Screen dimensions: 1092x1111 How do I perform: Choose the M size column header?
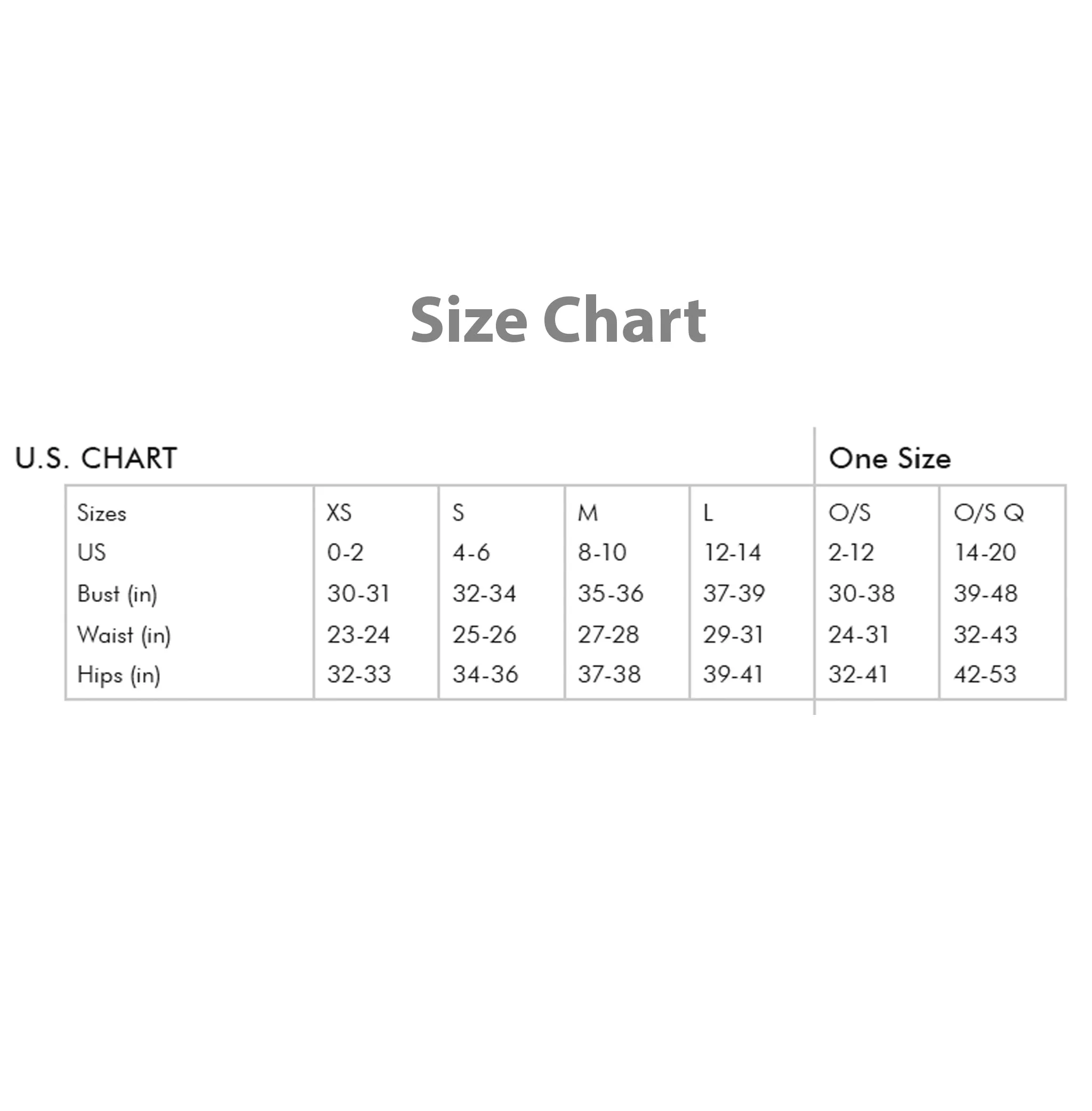588,512
